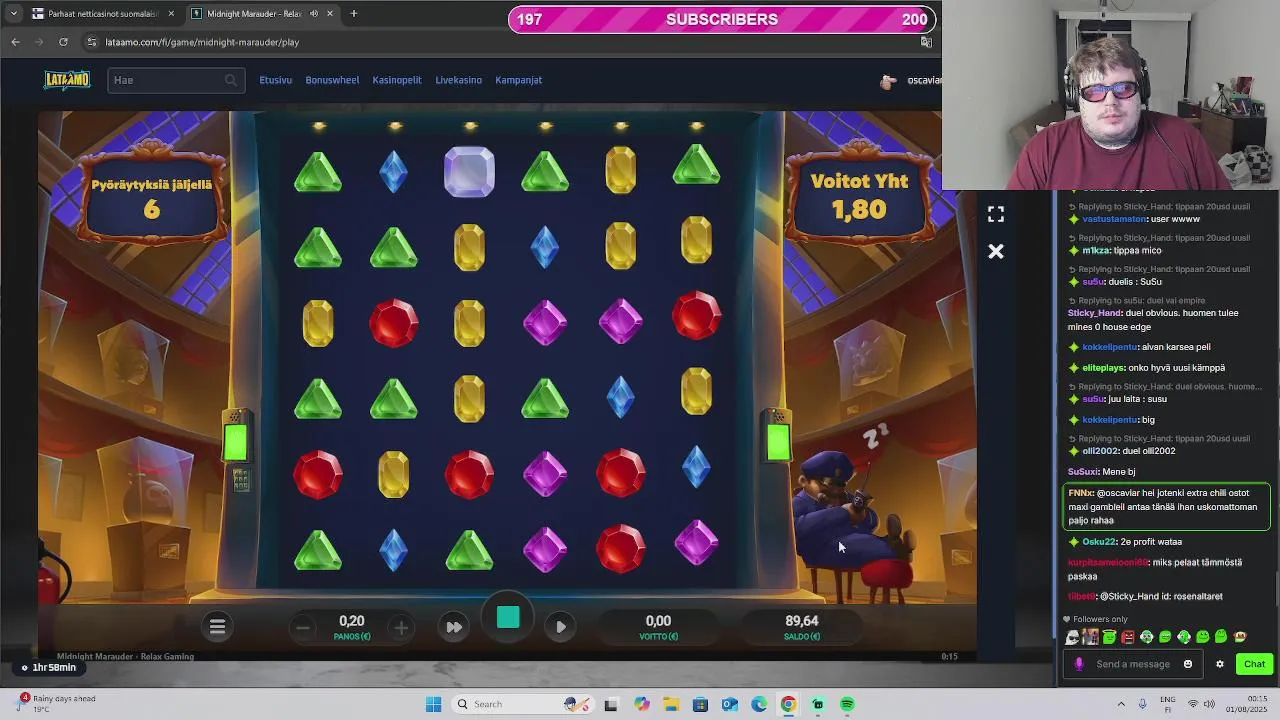Viewport: 1280px width, 720px height.
Task: Open the weather widget Rainy days ahead
Action: (55, 704)
